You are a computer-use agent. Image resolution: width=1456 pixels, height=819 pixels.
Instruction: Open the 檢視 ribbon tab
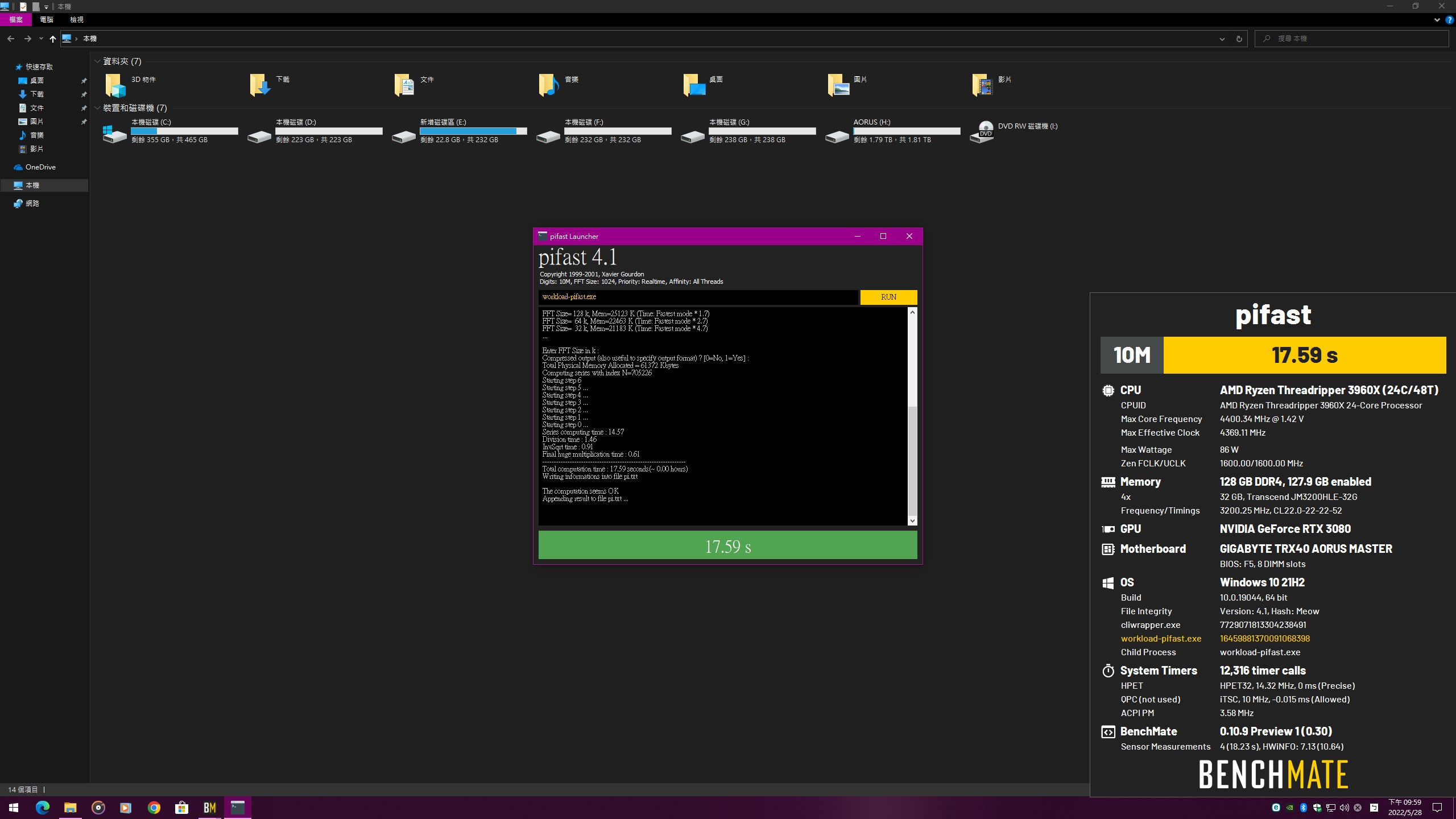click(x=77, y=20)
